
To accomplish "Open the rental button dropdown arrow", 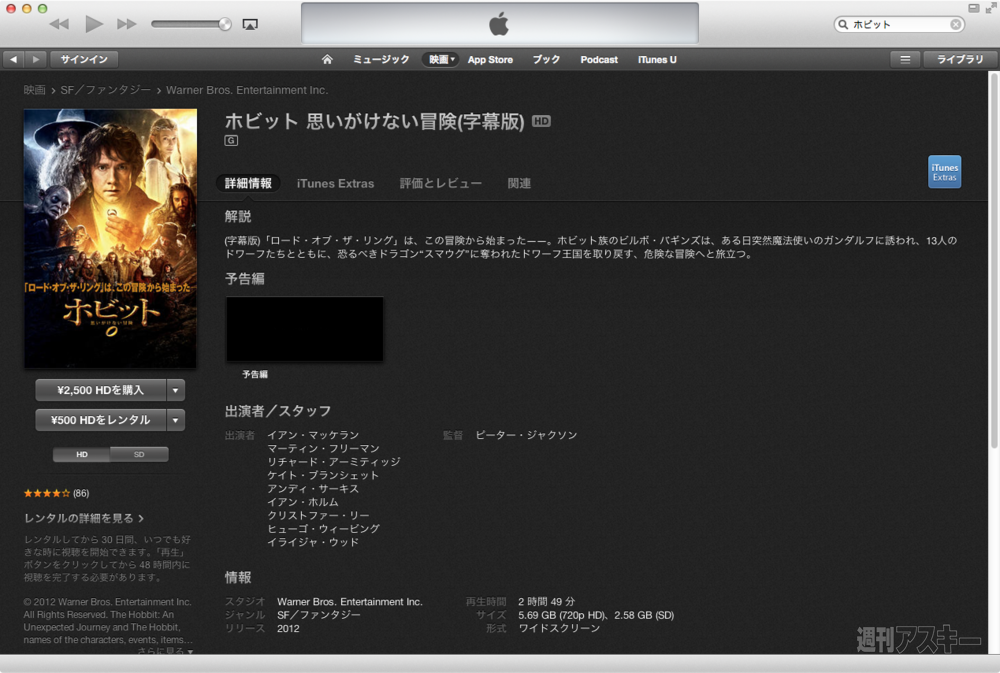I will tap(175, 420).
